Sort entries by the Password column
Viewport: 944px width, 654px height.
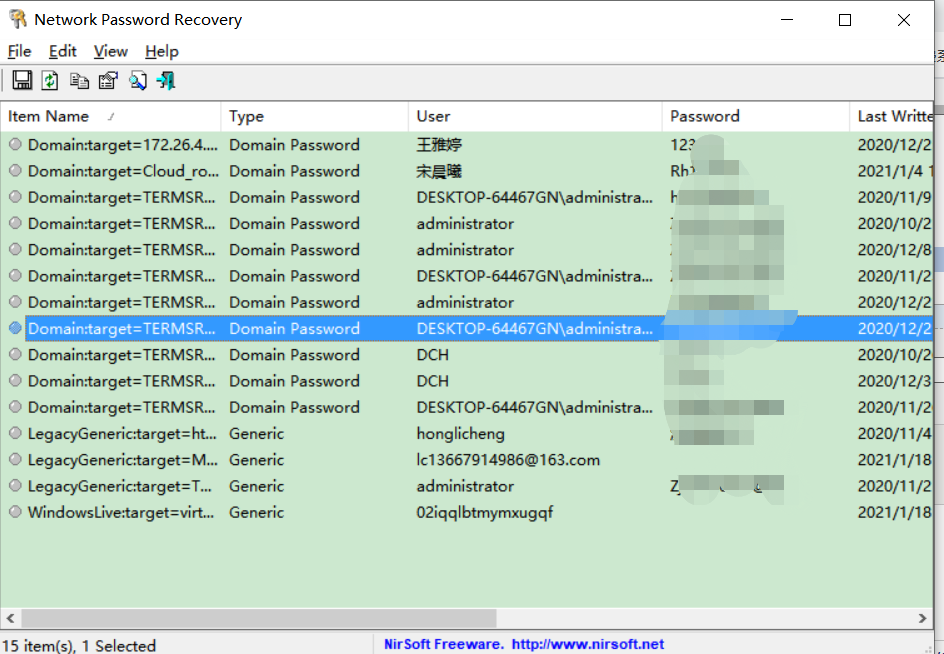click(x=705, y=116)
